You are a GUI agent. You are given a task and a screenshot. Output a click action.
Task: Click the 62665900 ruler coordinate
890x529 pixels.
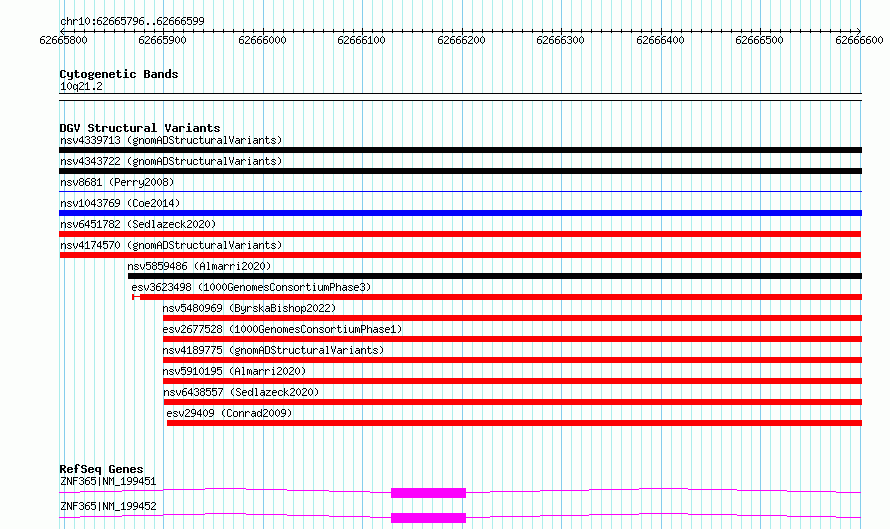162,40
